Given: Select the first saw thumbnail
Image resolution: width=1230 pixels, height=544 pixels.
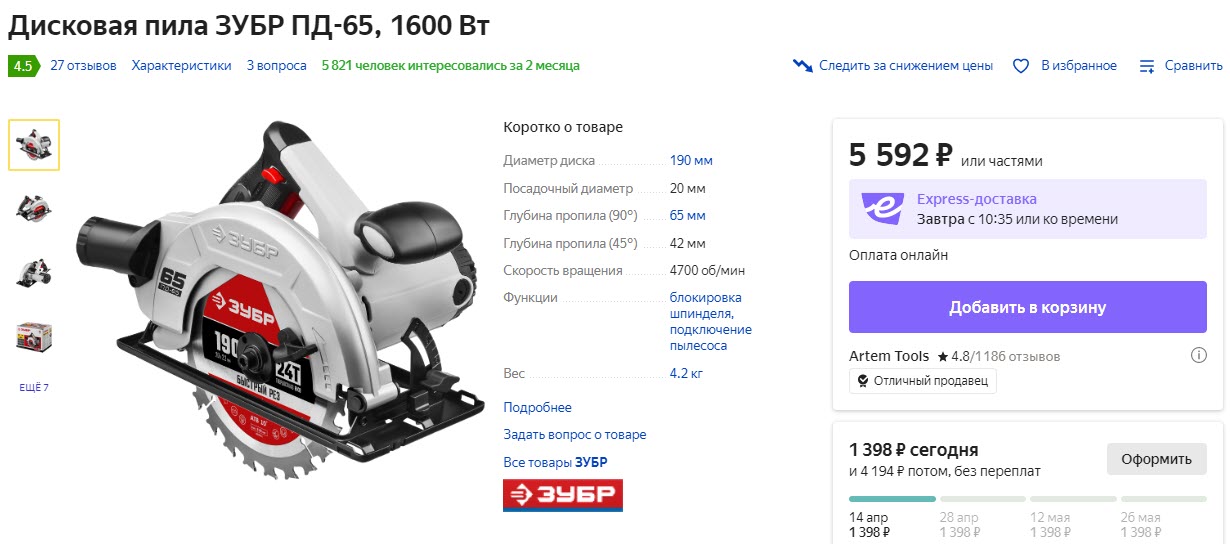Looking at the screenshot, I should click(34, 145).
